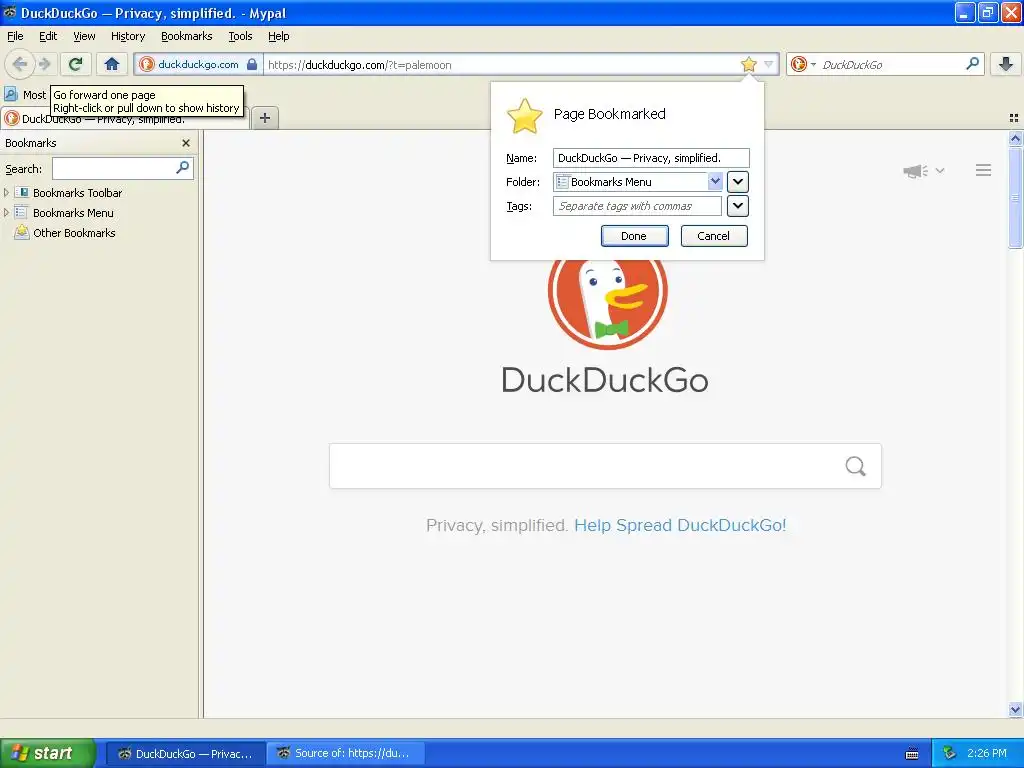Open the dropdown chevron beside megaphone
Viewport: 1024px width, 768px height.
tap(940, 170)
